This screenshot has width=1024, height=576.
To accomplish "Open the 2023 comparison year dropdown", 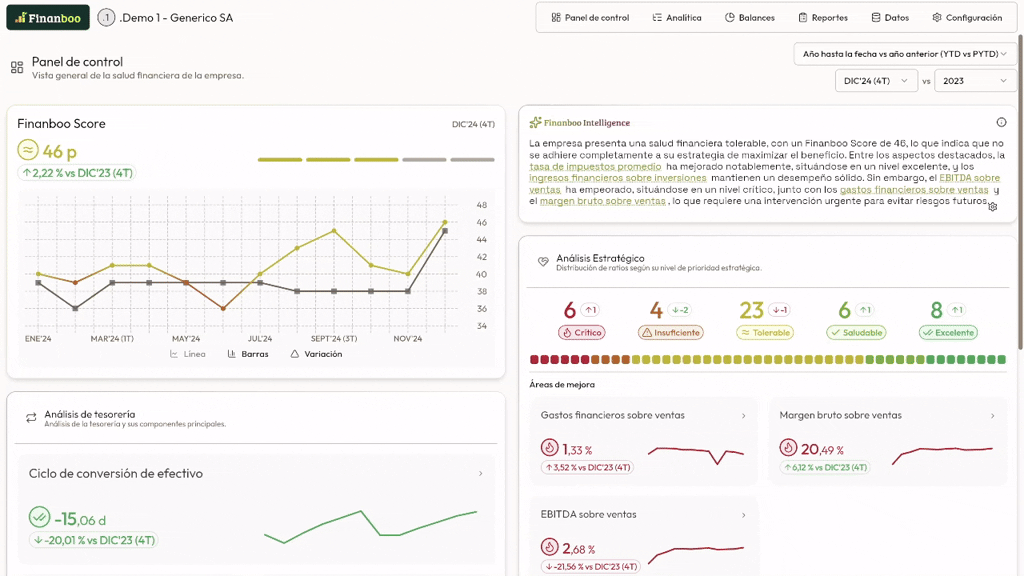I will [x=974, y=81].
